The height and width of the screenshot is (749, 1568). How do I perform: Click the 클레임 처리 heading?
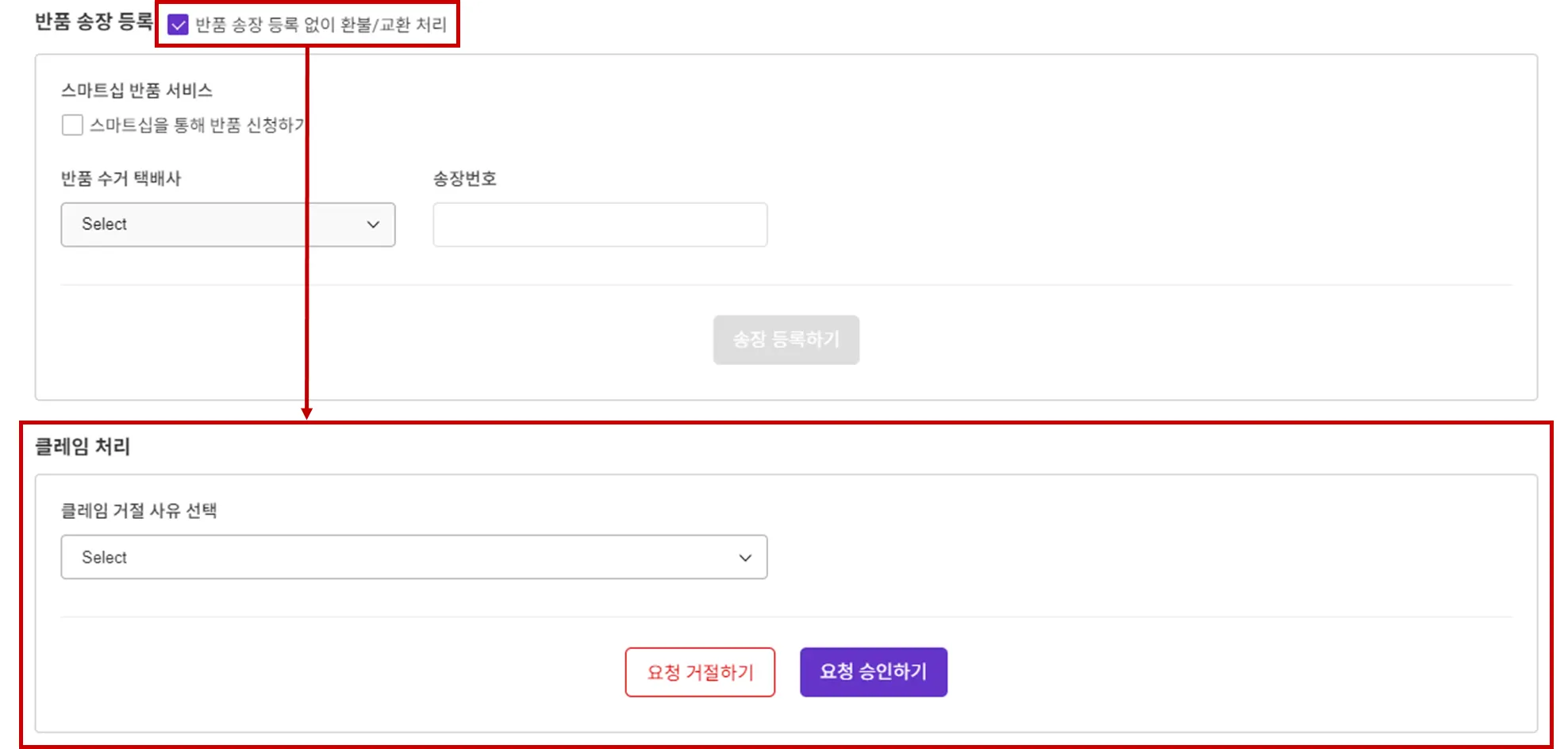point(83,447)
